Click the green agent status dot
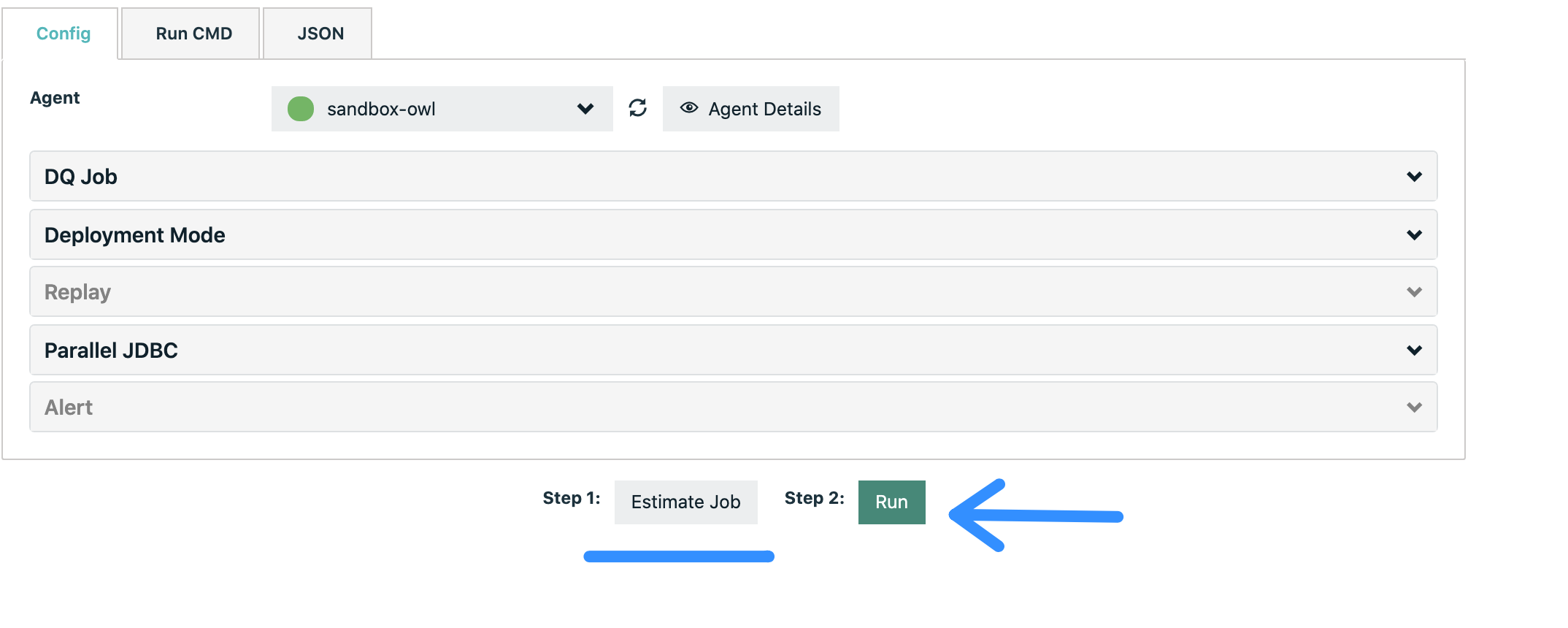This screenshot has height=628, width=1568. [x=301, y=109]
